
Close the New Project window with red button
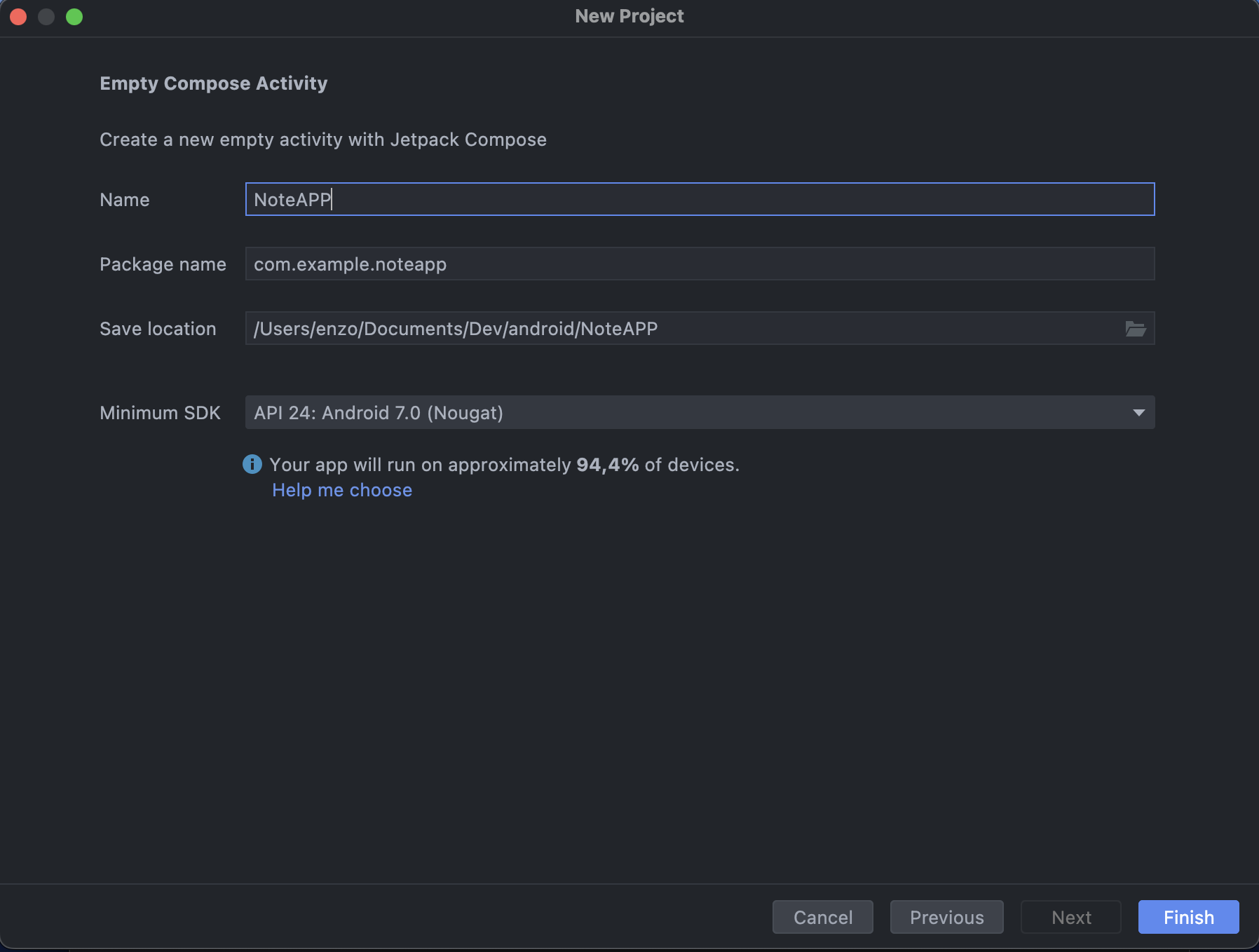click(x=18, y=16)
